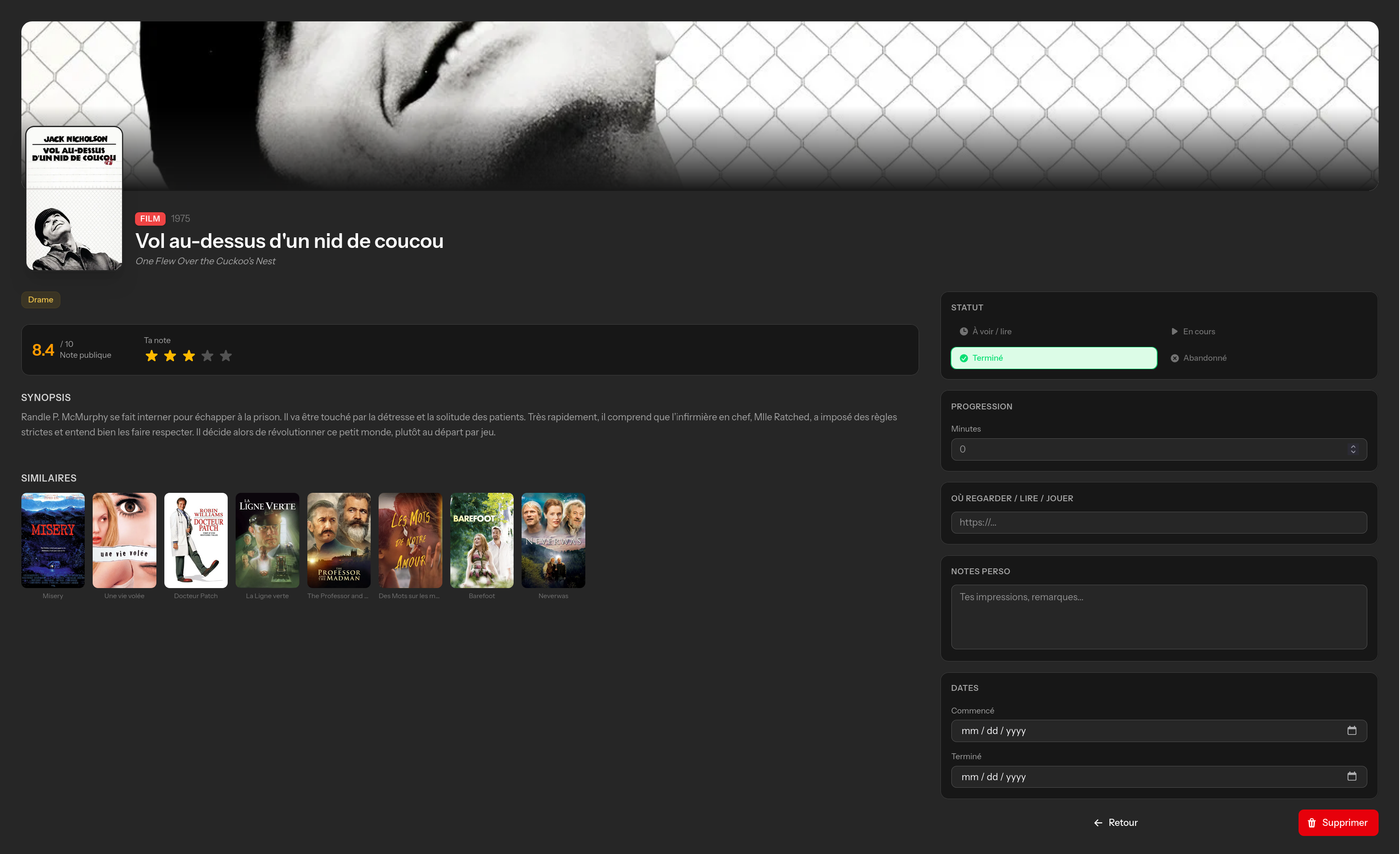Mark the film as "Abandonné"
Image resolution: width=1400 pixels, height=854 pixels.
(1205, 358)
